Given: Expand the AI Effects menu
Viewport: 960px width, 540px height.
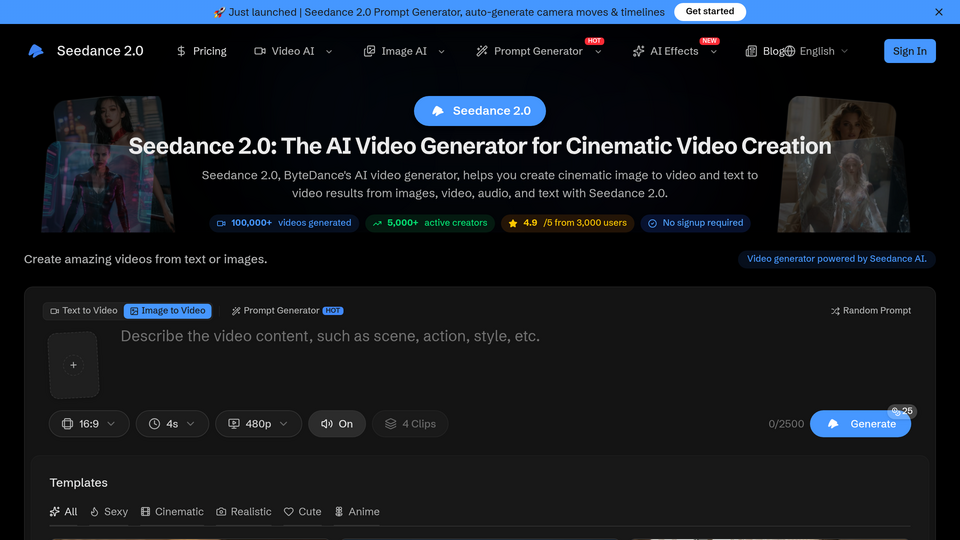Looking at the screenshot, I should click(x=675, y=51).
